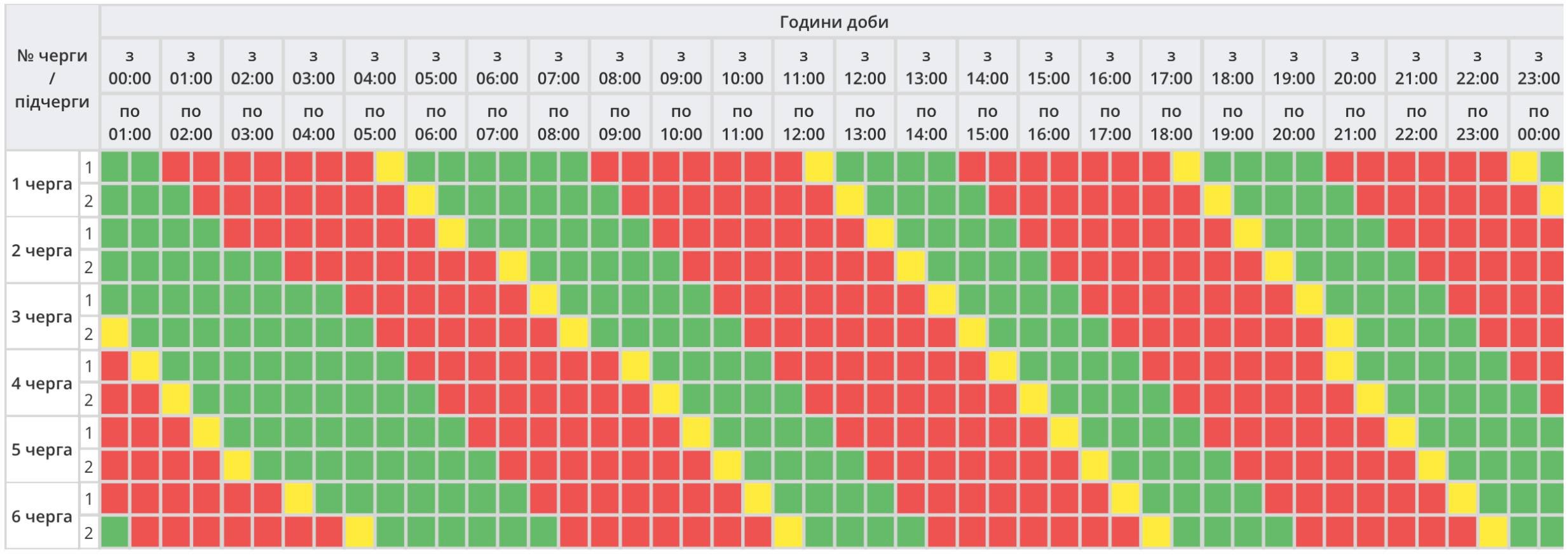Select yellow cell in 6 черга subqueue 1, 22:00 hour
This screenshot has height=560, width=1568.
[1461, 499]
